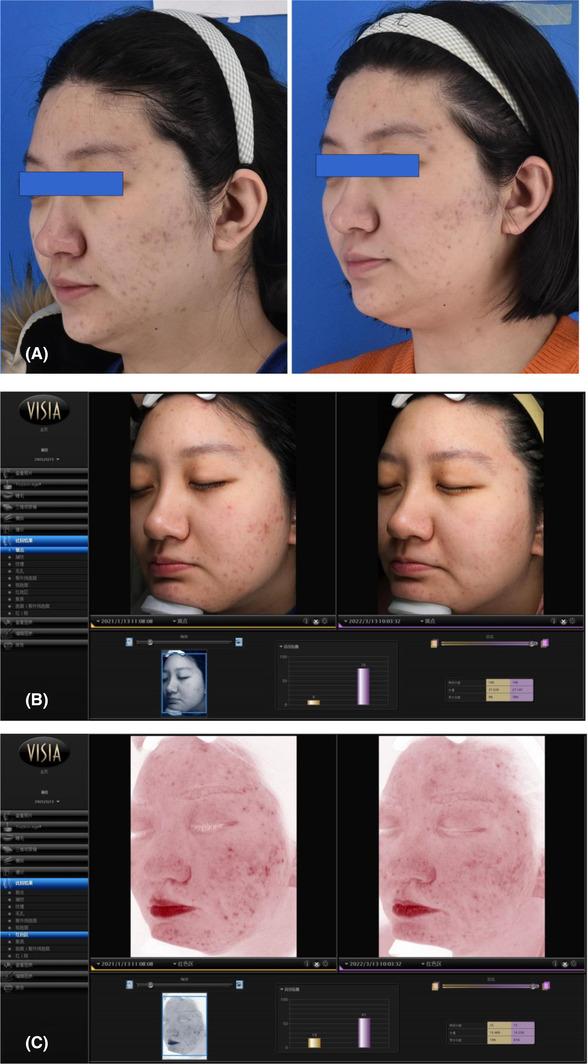The image size is (588, 1064).
Task: Click the zoom slider handle in panel B
Action: point(151,641)
